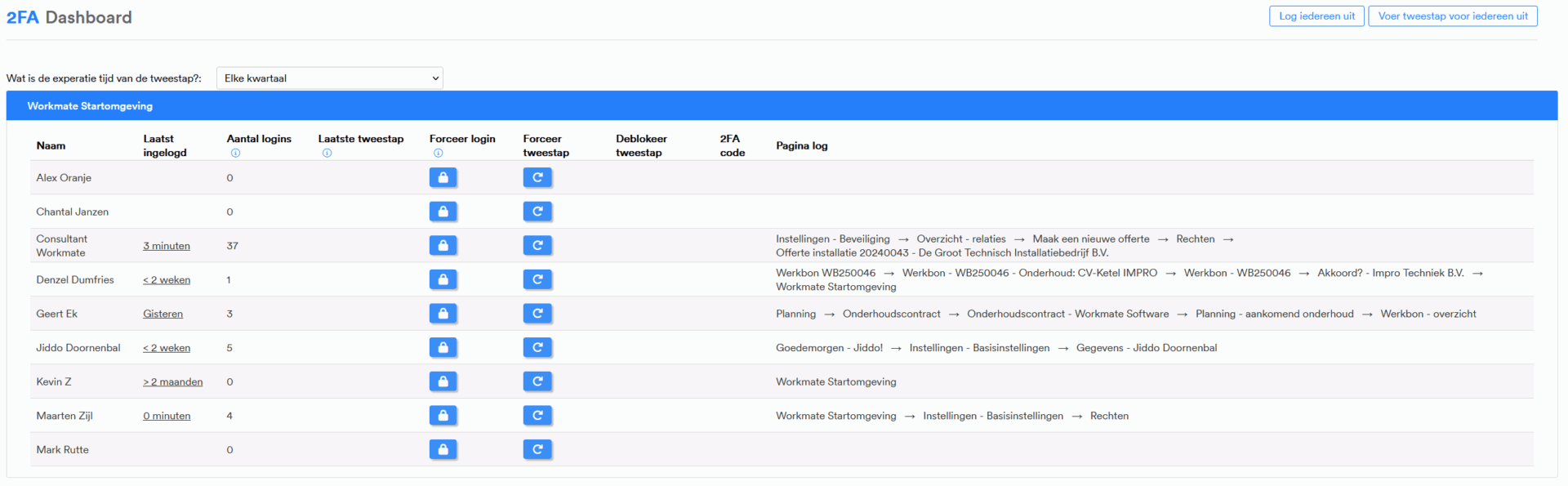
Task: Open the 'Gisteren' link for Geert Ek
Action: click(163, 314)
